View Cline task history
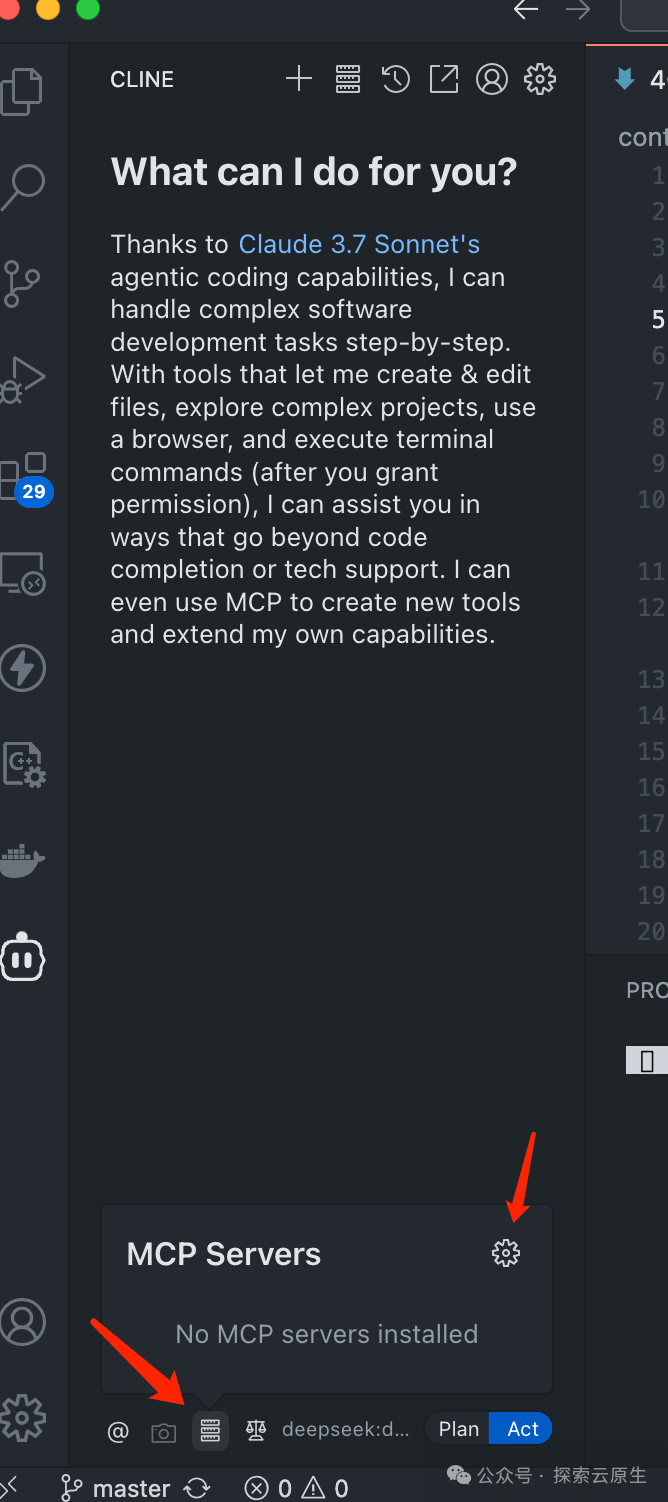668x1502 pixels. click(395, 79)
